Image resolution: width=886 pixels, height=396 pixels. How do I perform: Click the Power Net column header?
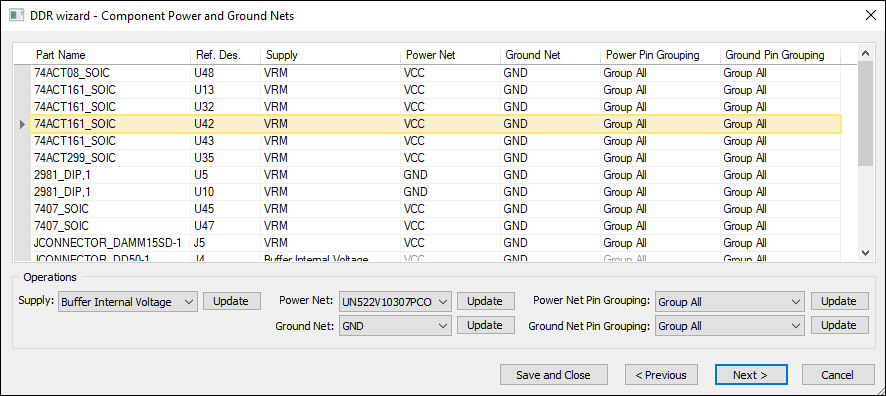(450, 55)
